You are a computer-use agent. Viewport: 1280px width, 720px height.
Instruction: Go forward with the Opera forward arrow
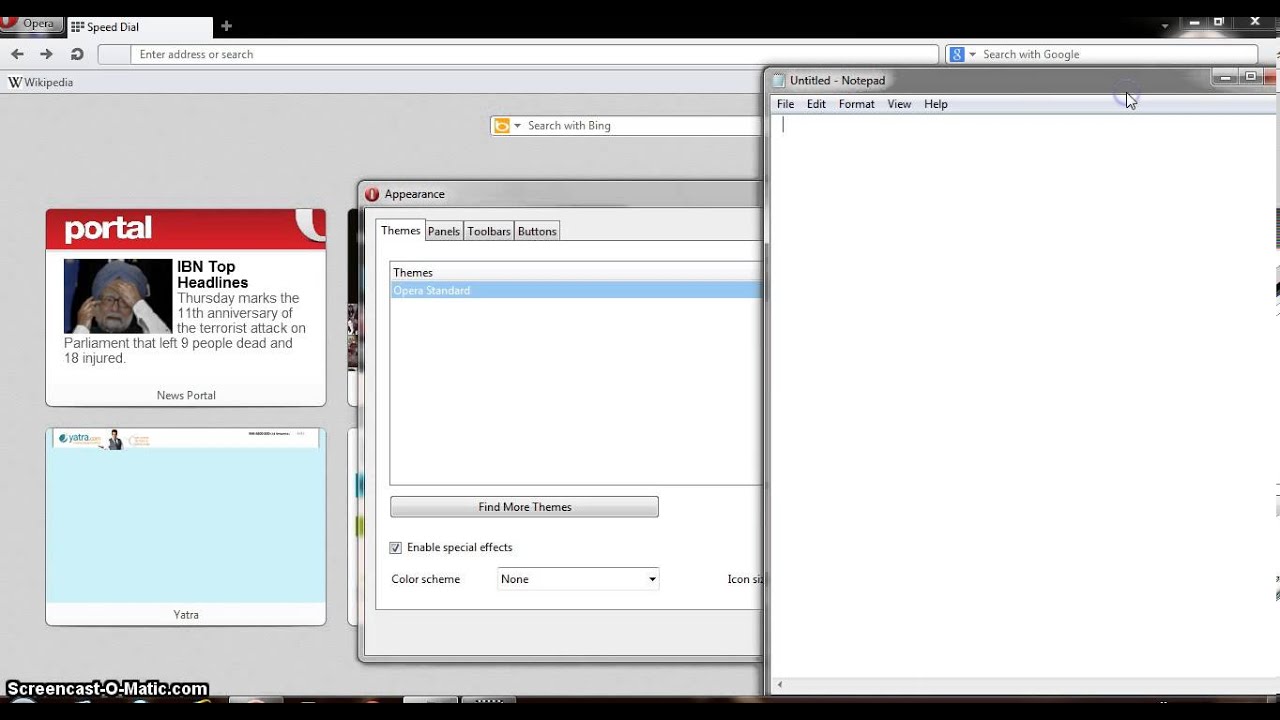coord(46,54)
